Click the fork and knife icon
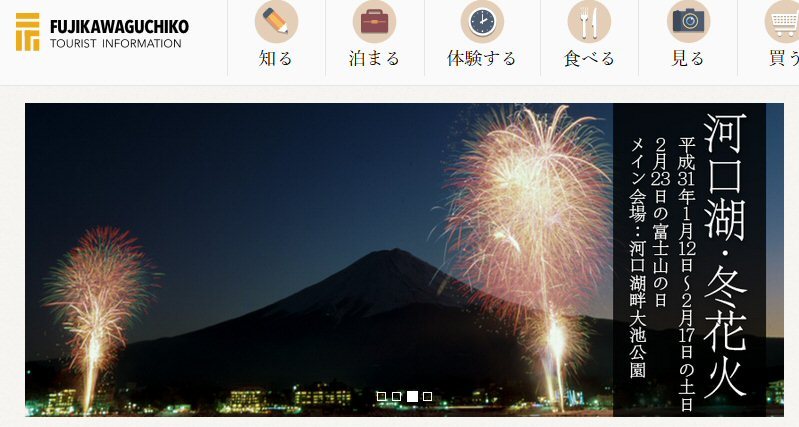Viewport: 799px width, 427px height. pyautogui.click(x=589, y=21)
